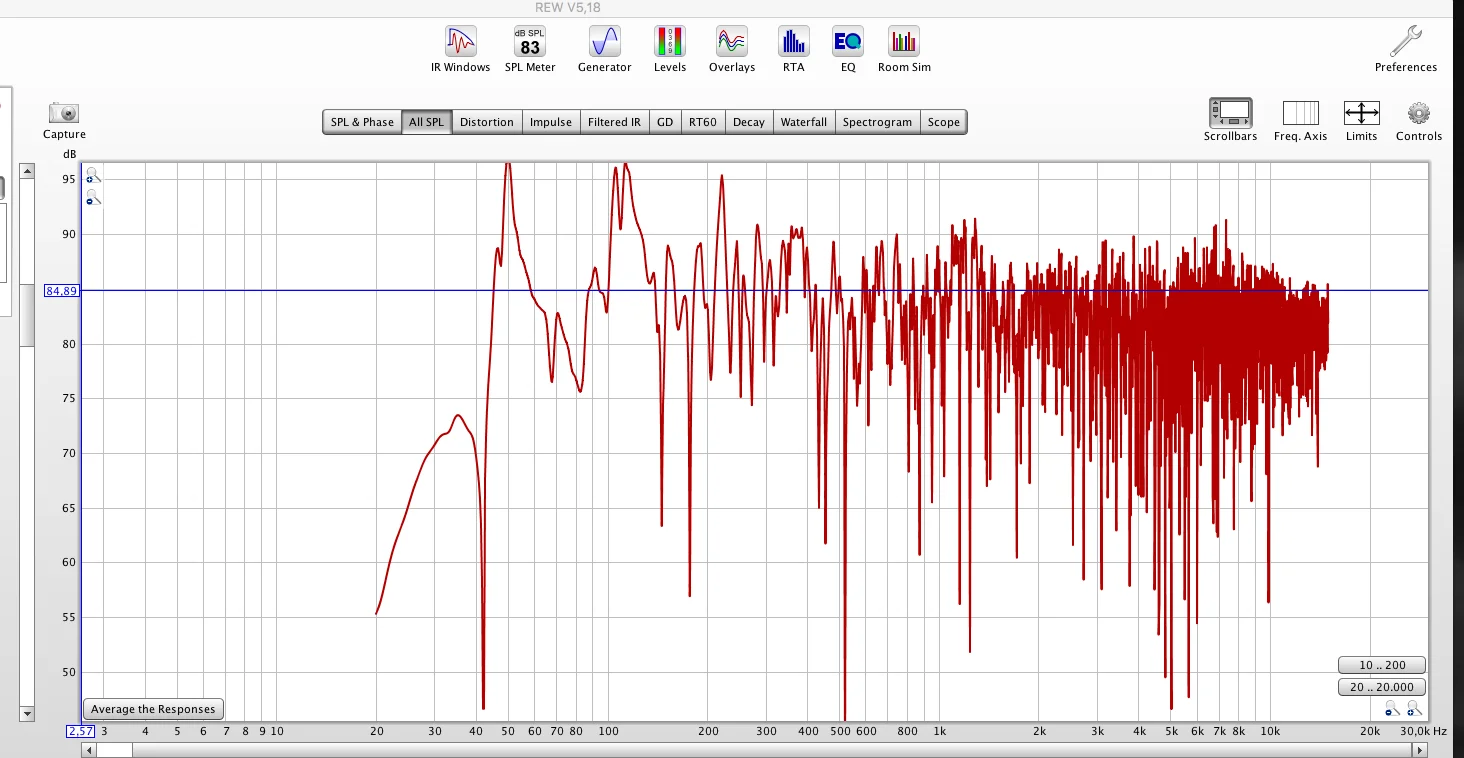Open REW Preferences
Viewport: 1464px width, 758px height.
pos(1406,49)
